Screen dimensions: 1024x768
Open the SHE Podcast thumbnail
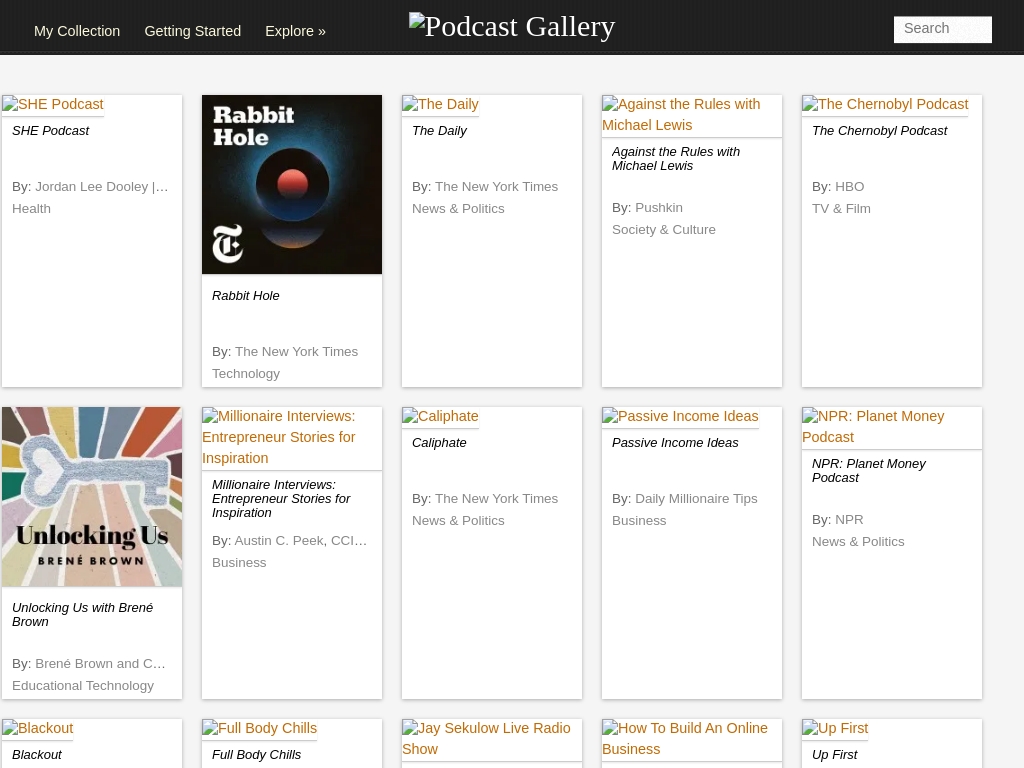point(52,104)
